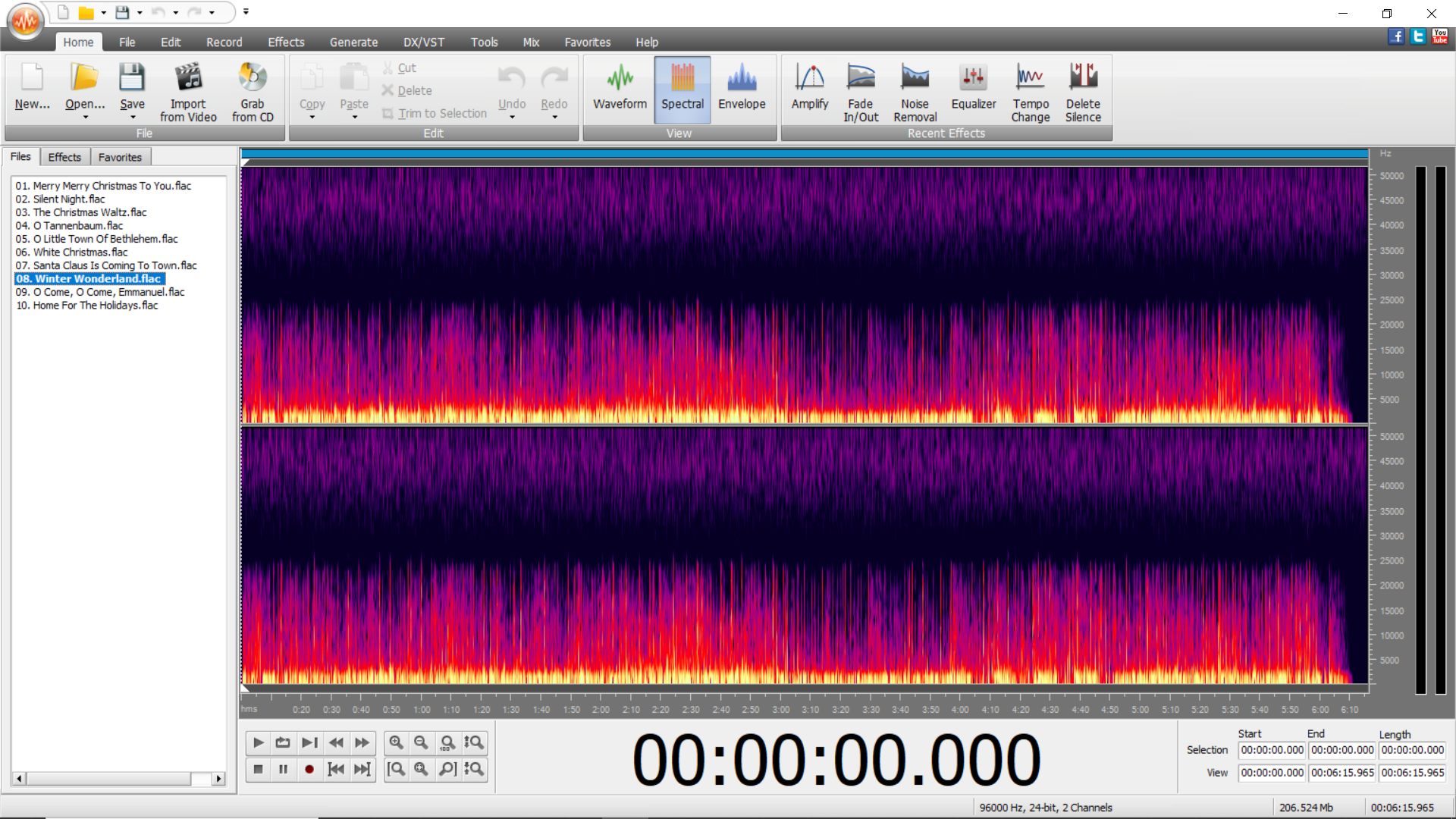Toggle loop playback button
Screen dimensions: 1456x819
tap(283, 742)
